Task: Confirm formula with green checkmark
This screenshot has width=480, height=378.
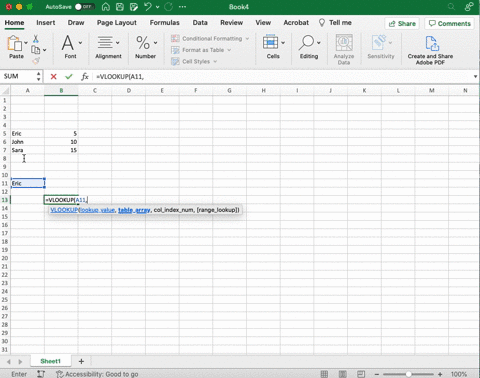Action: point(69,77)
